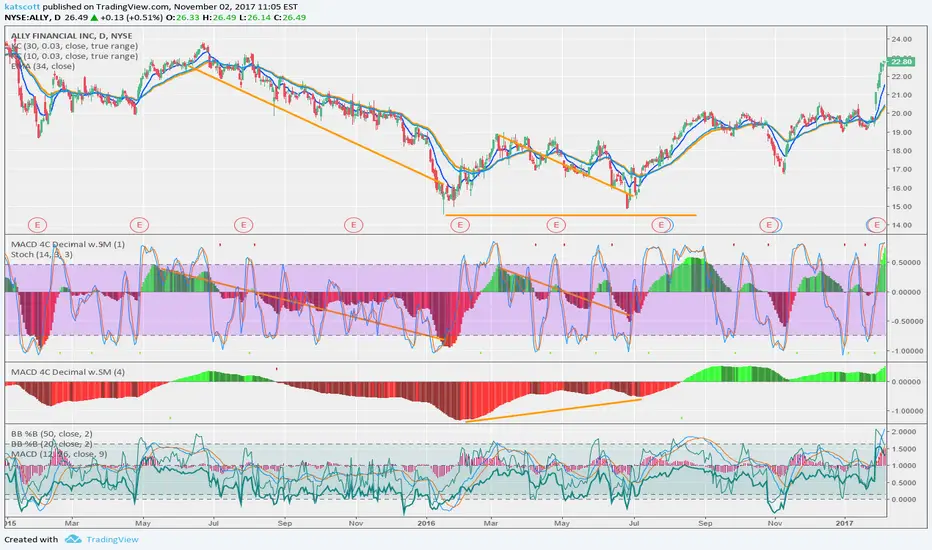Image resolution: width=932 pixels, height=550 pixels.
Task: Click the earnings E marker near November 2015
Action: pyautogui.click(x=353, y=225)
